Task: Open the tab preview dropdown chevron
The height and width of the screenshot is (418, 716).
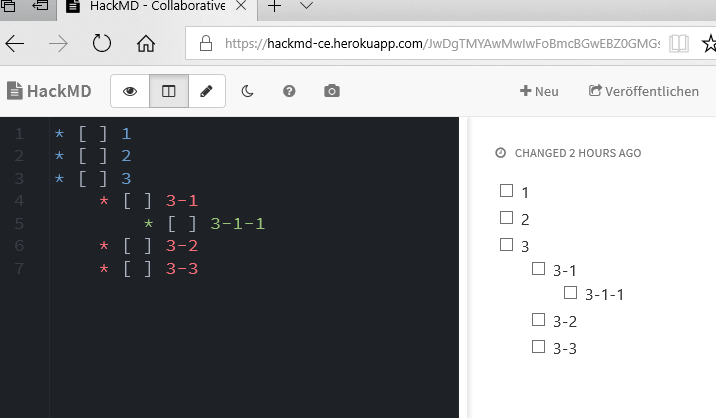Action: pos(307,6)
